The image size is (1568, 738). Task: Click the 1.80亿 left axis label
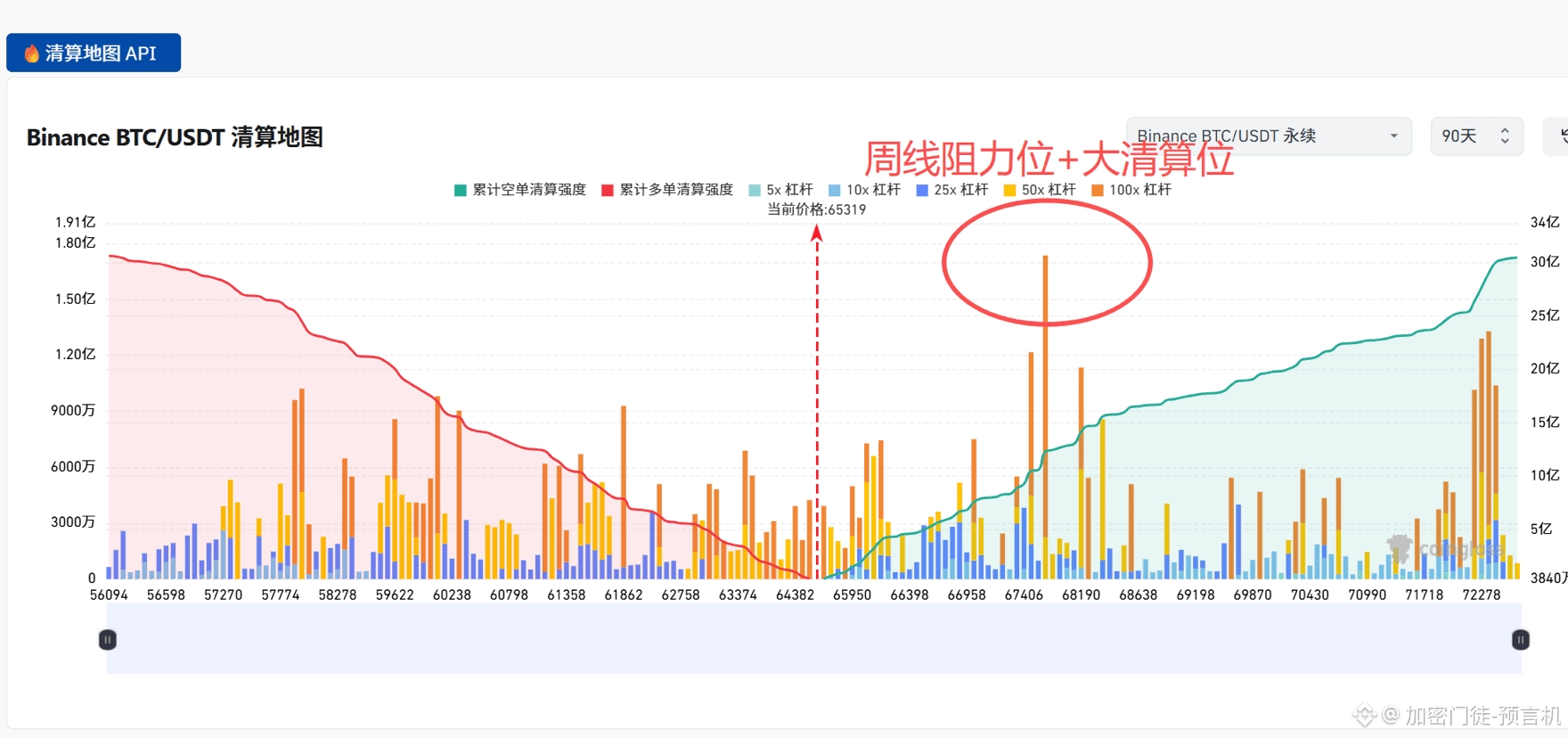pyautogui.click(x=75, y=242)
